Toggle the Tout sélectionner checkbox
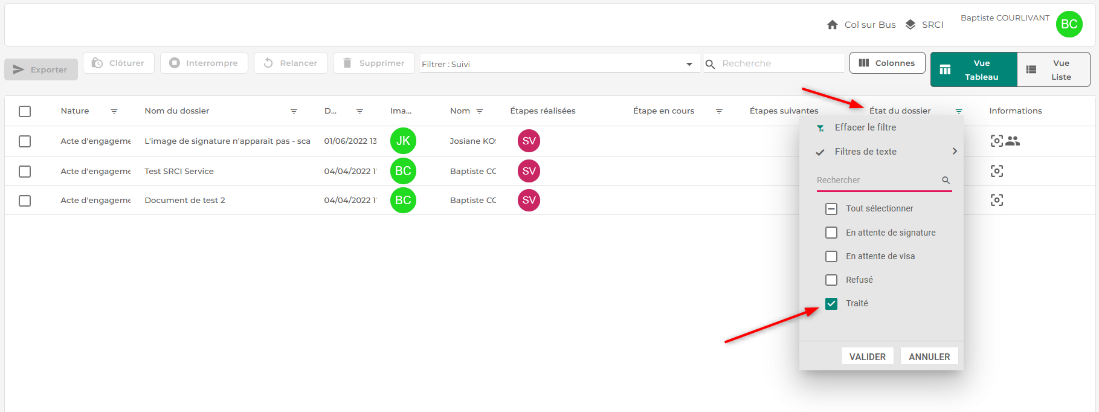The height and width of the screenshot is (412, 1099). point(831,209)
